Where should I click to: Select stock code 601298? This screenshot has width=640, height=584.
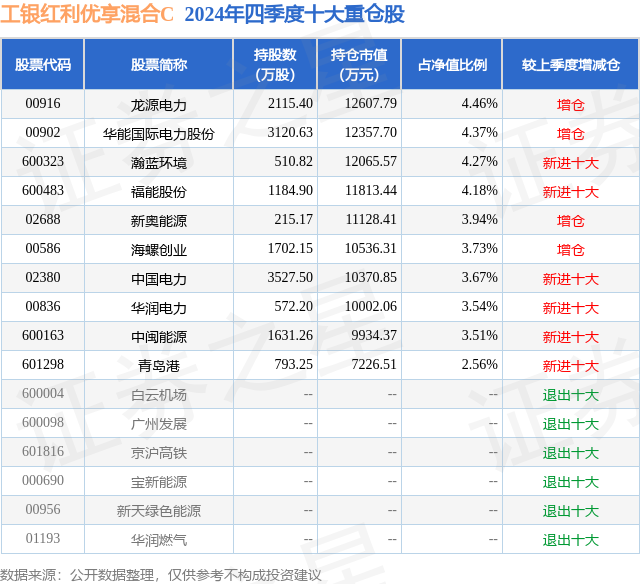[43, 364]
